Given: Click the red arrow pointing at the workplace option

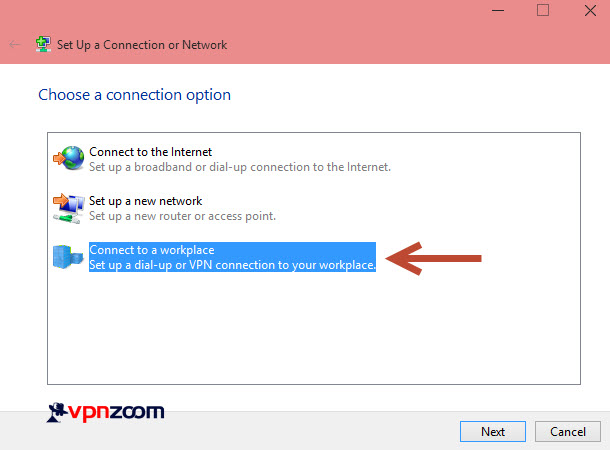Looking at the screenshot, I should pyautogui.click(x=433, y=258).
